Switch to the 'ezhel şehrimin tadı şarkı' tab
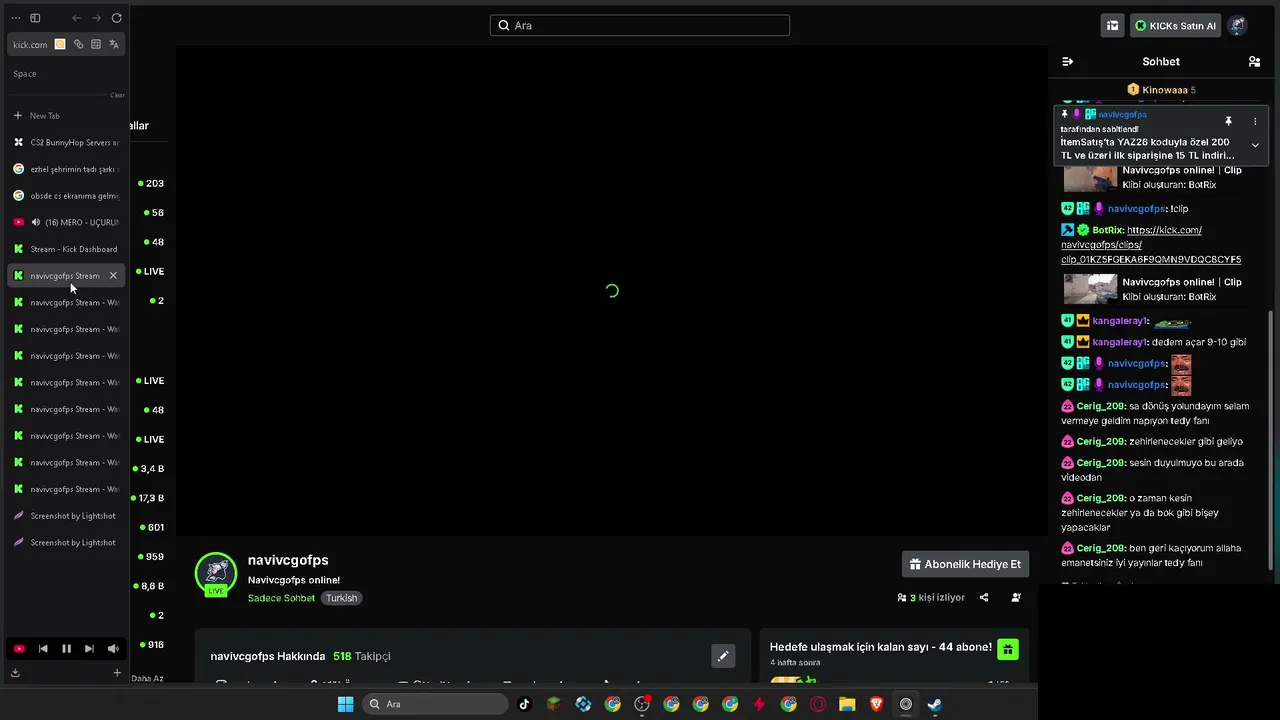The height and width of the screenshot is (720, 1280). [65, 169]
